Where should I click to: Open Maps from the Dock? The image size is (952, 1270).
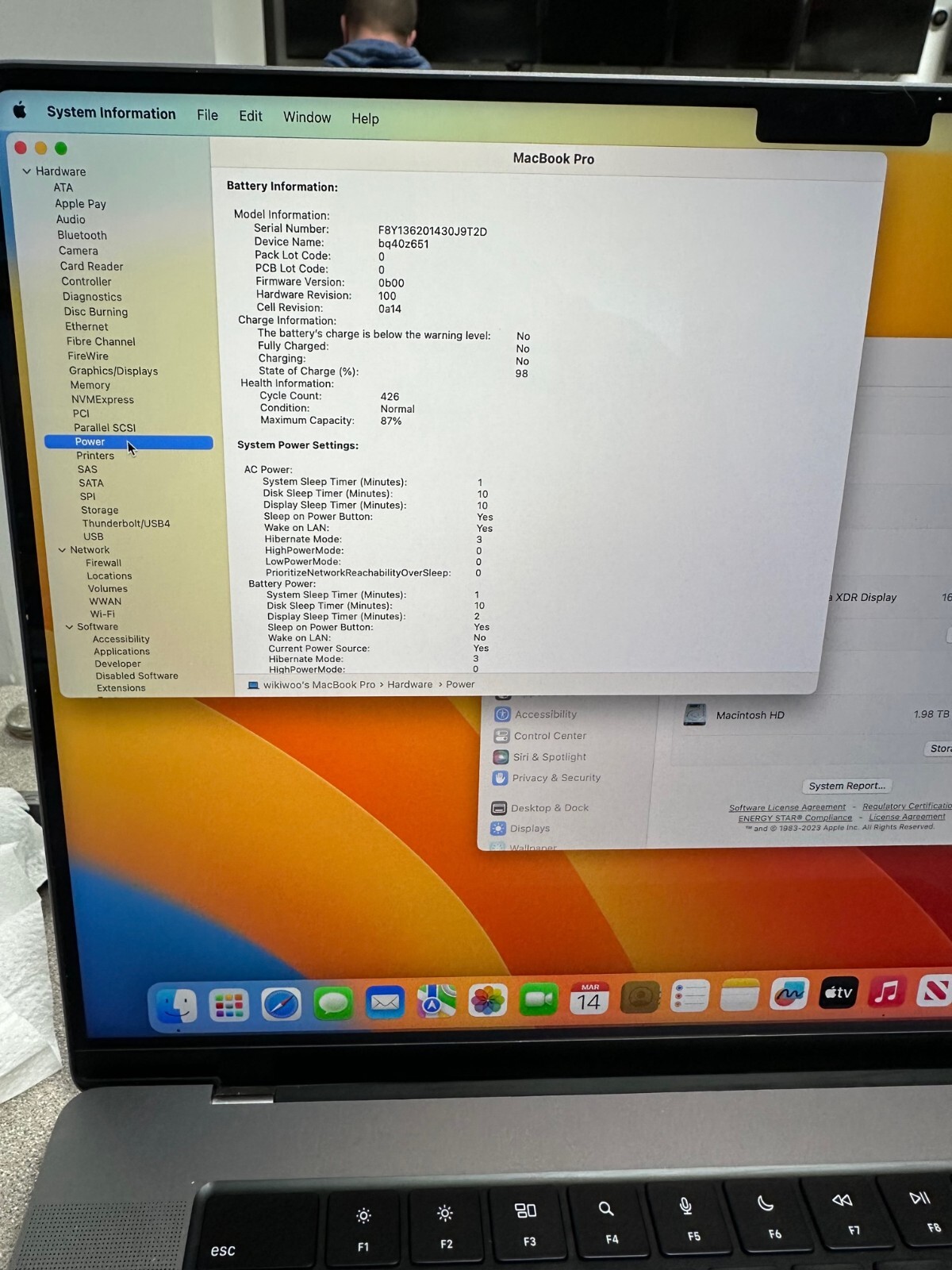(436, 1002)
